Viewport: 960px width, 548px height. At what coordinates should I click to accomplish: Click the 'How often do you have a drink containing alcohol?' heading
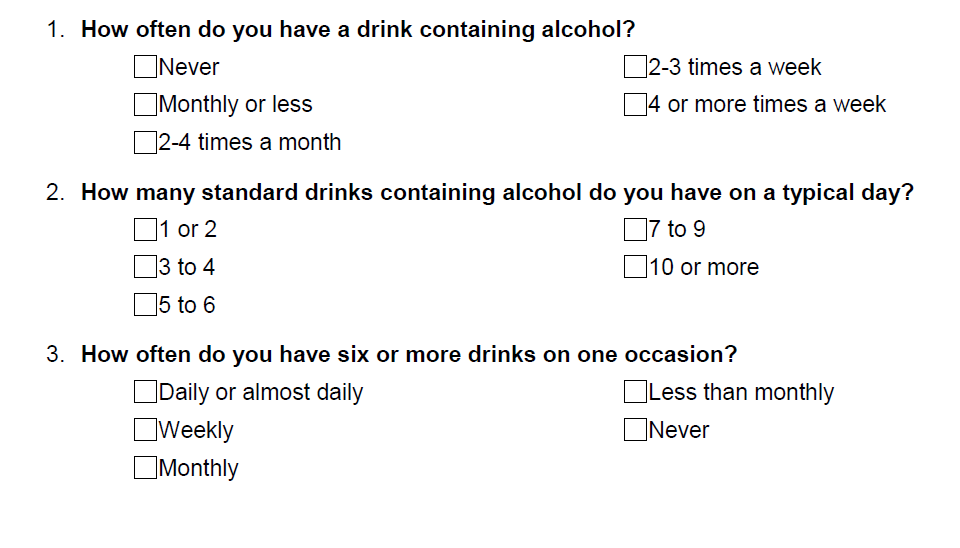[358, 29]
